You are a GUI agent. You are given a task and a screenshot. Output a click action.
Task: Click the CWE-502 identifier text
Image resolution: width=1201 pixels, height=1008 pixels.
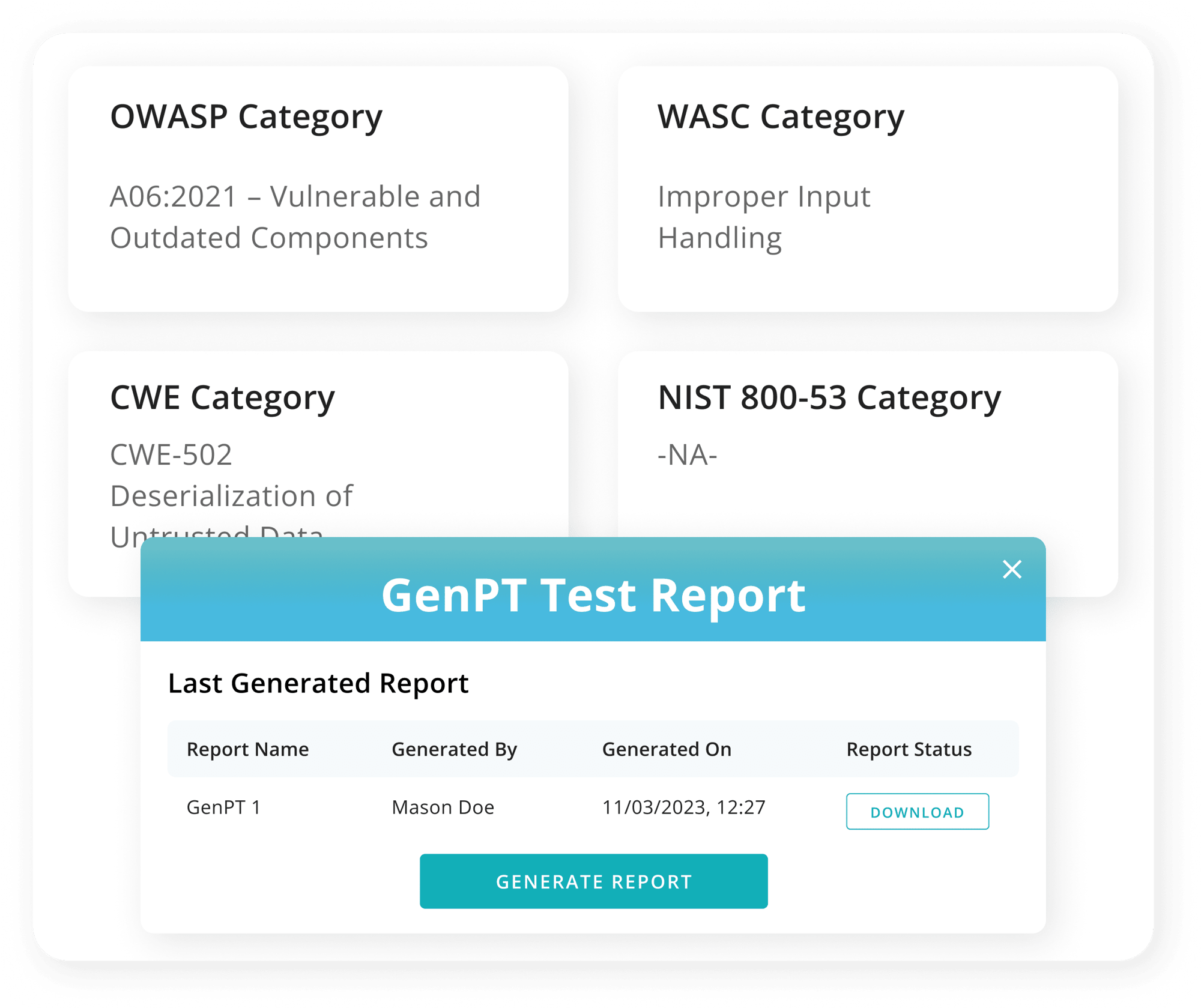click(x=171, y=454)
